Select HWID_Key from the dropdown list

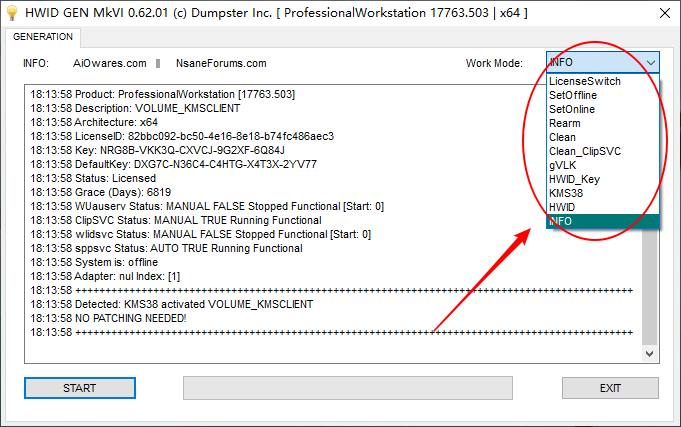(603, 179)
